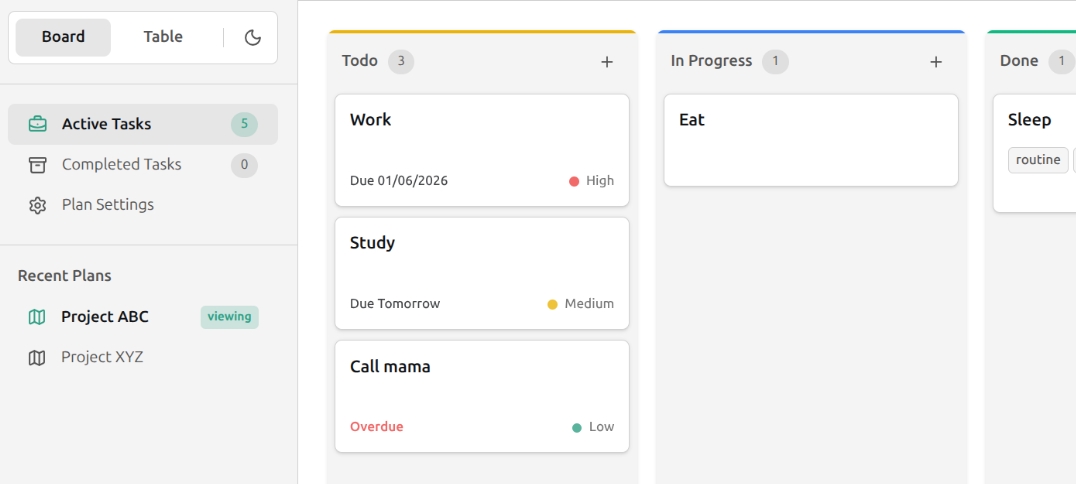This screenshot has height=484, width=1076.
Task: Click the yellow Medium priority indicator
Action: (x=552, y=304)
